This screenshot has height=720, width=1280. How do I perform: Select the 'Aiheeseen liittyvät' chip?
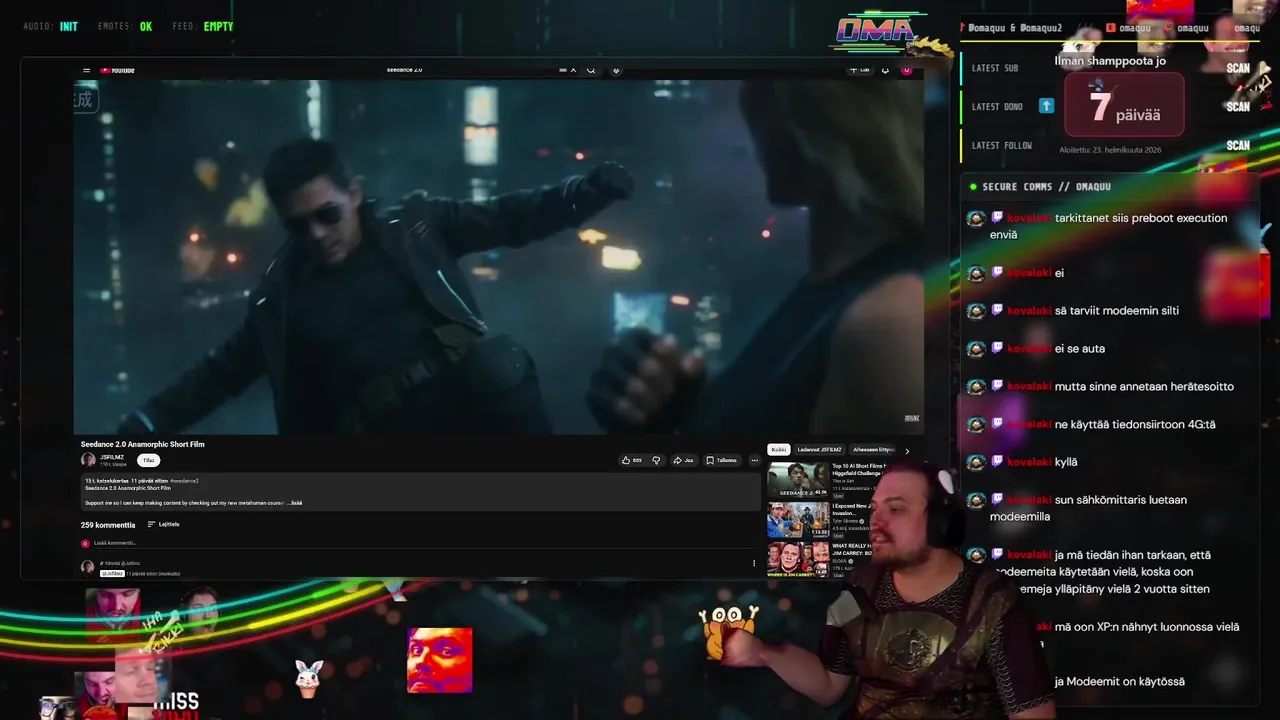(x=872, y=450)
